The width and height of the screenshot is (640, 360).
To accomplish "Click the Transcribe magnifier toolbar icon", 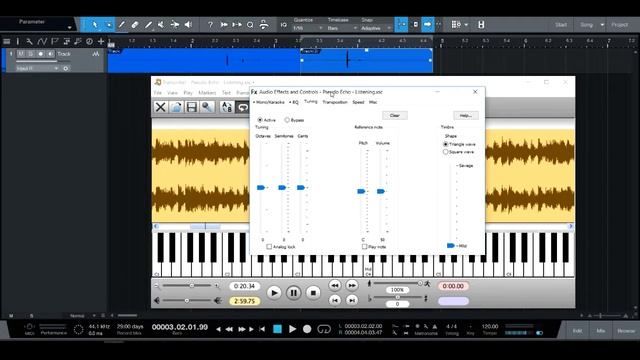I will click(207, 107).
